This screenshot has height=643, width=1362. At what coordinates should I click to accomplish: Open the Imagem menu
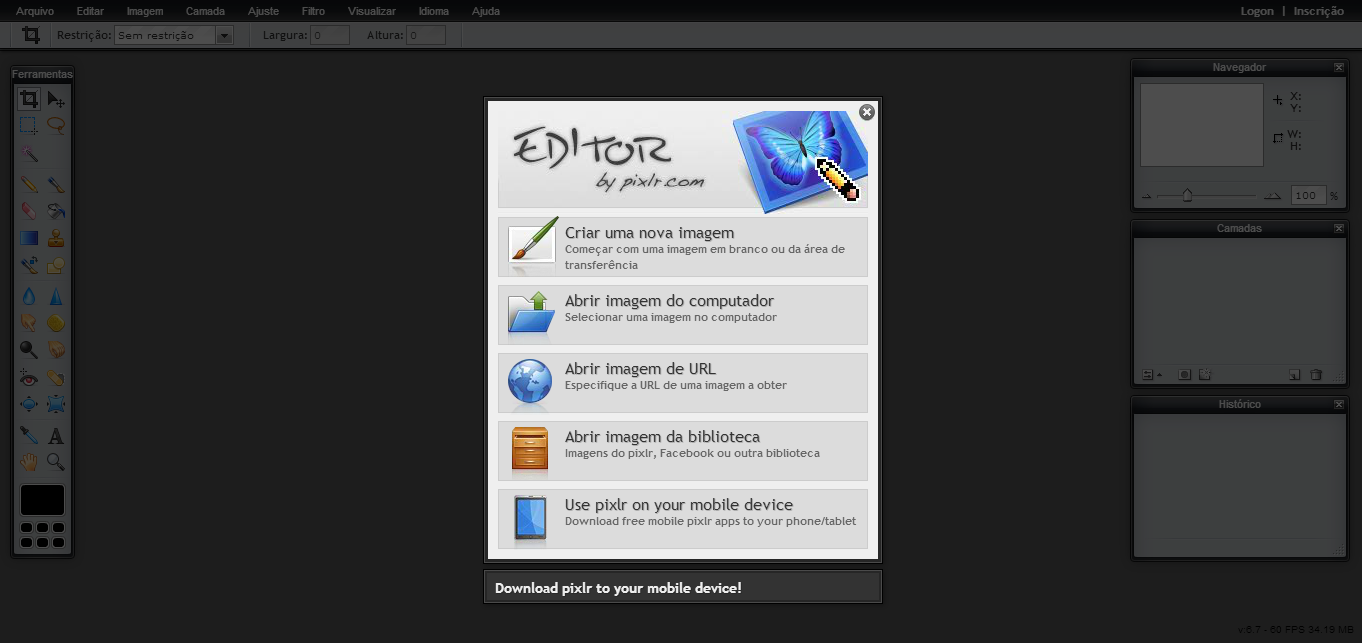[144, 11]
